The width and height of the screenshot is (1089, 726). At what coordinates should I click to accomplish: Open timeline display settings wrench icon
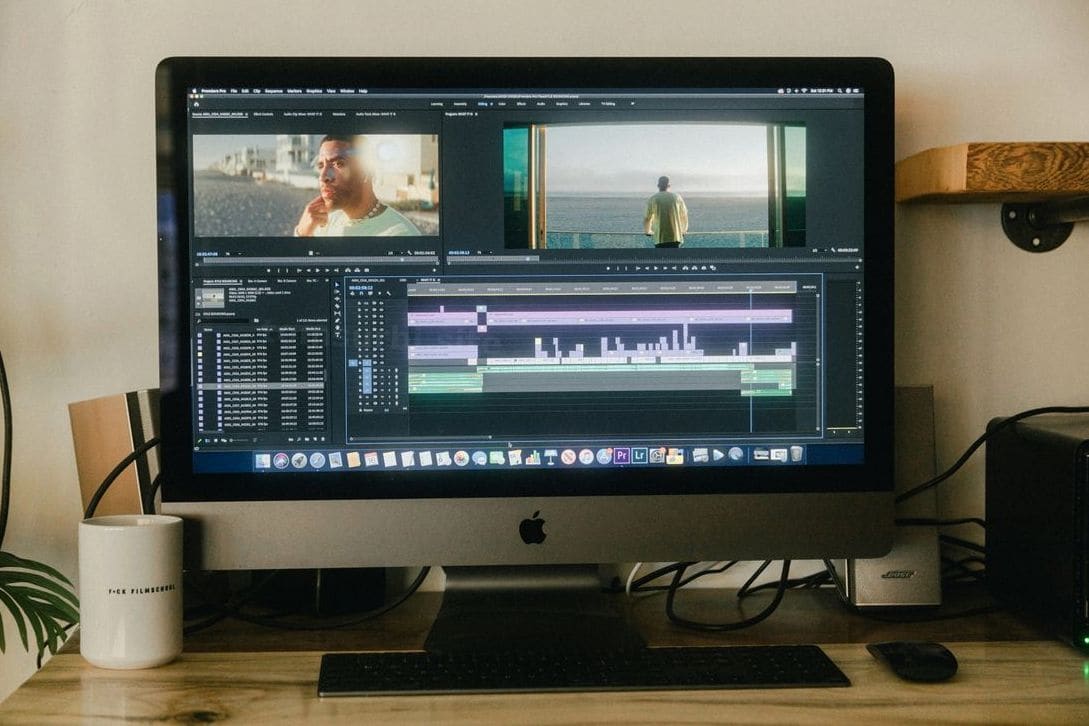[x=388, y=294]
